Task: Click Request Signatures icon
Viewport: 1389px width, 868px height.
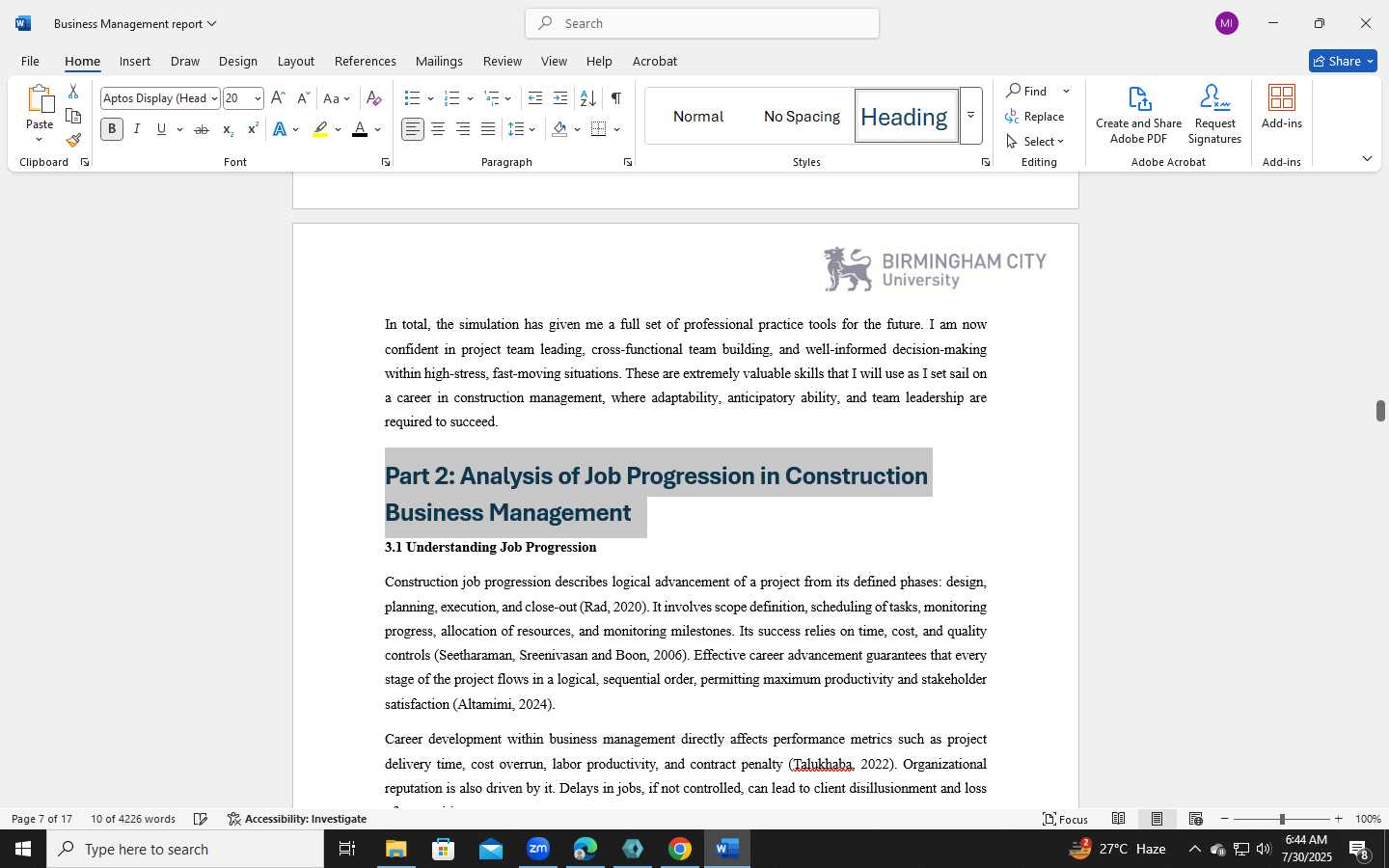Action: [1214, 114]
